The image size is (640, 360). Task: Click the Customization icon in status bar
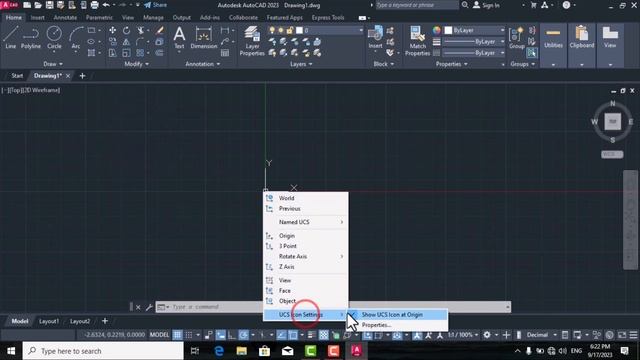633,335
